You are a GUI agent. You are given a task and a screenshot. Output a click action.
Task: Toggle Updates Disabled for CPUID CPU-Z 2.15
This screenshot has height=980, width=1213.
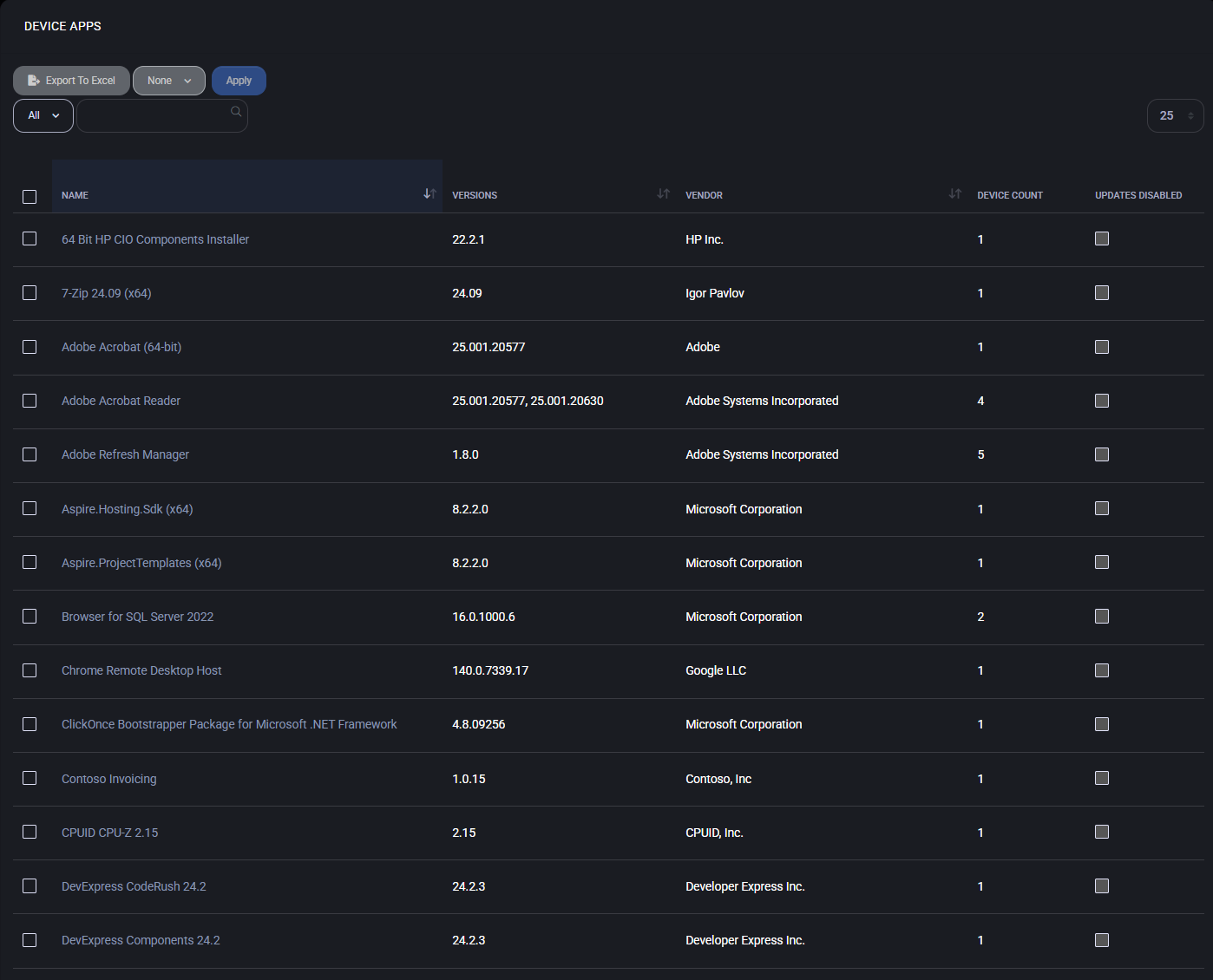1102,832
